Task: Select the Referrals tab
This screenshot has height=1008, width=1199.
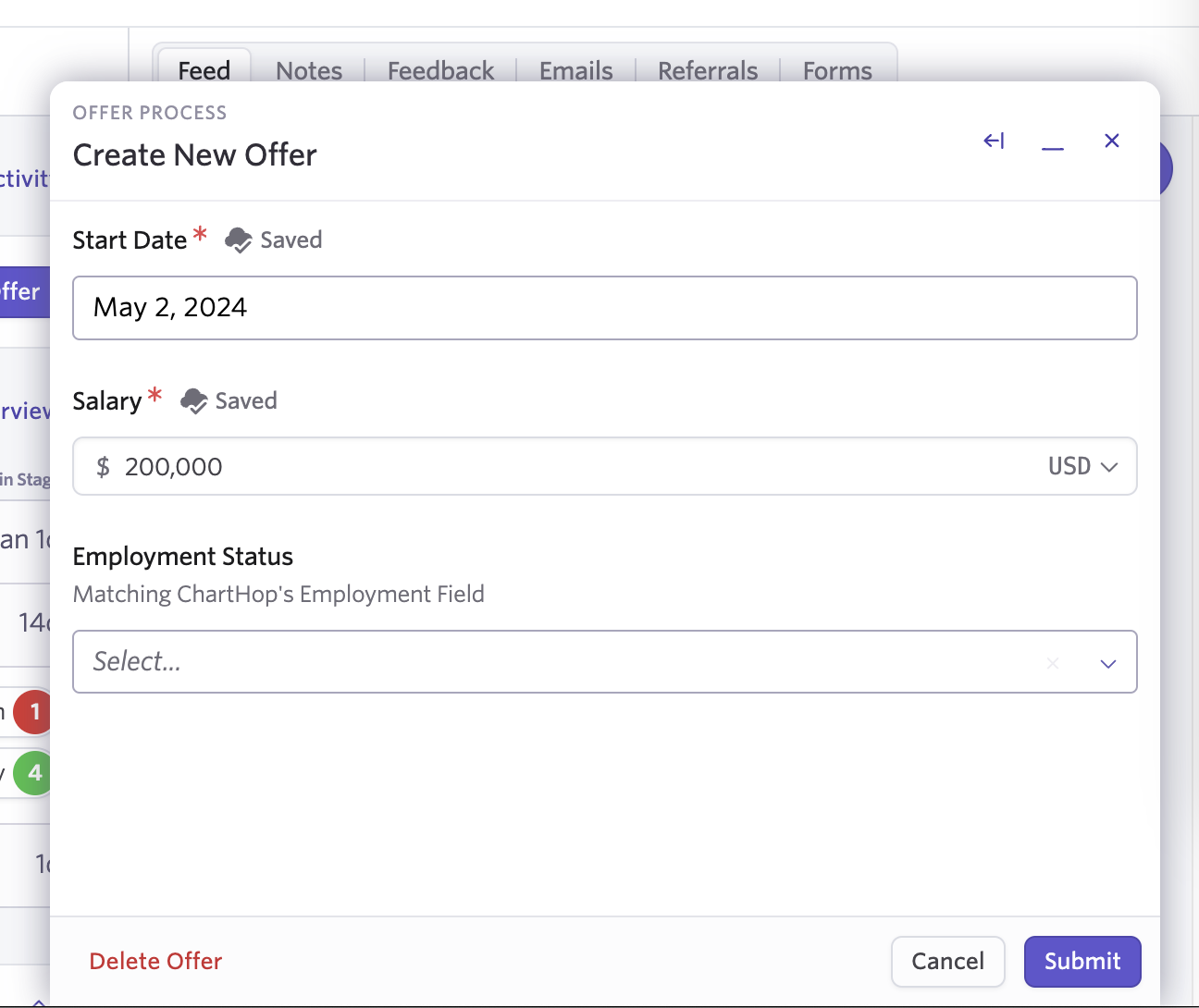Action: pyautogui.click(x=708, y=70)
